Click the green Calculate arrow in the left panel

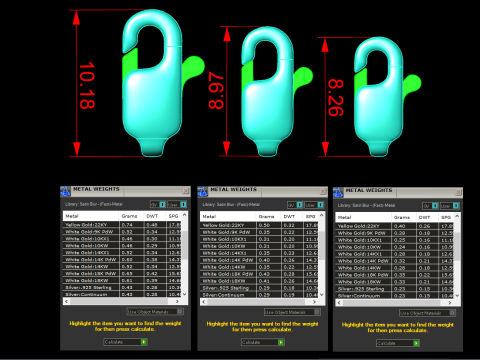tap(144, 342)
